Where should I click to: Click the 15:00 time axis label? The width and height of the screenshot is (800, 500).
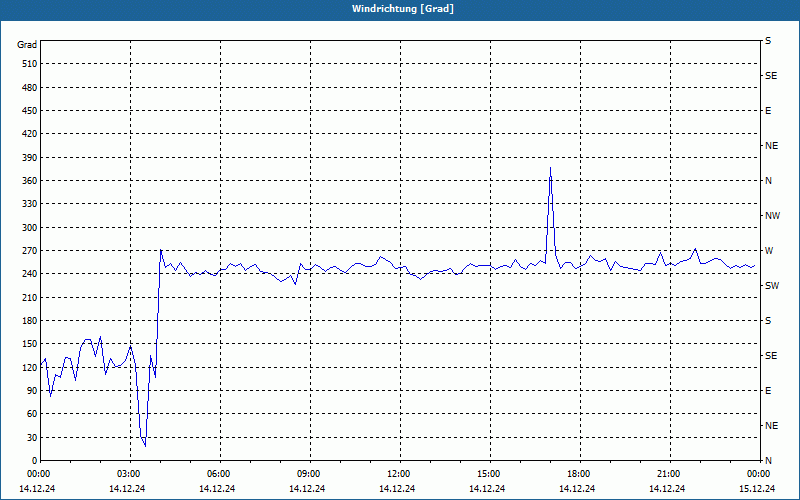(490, 474)
